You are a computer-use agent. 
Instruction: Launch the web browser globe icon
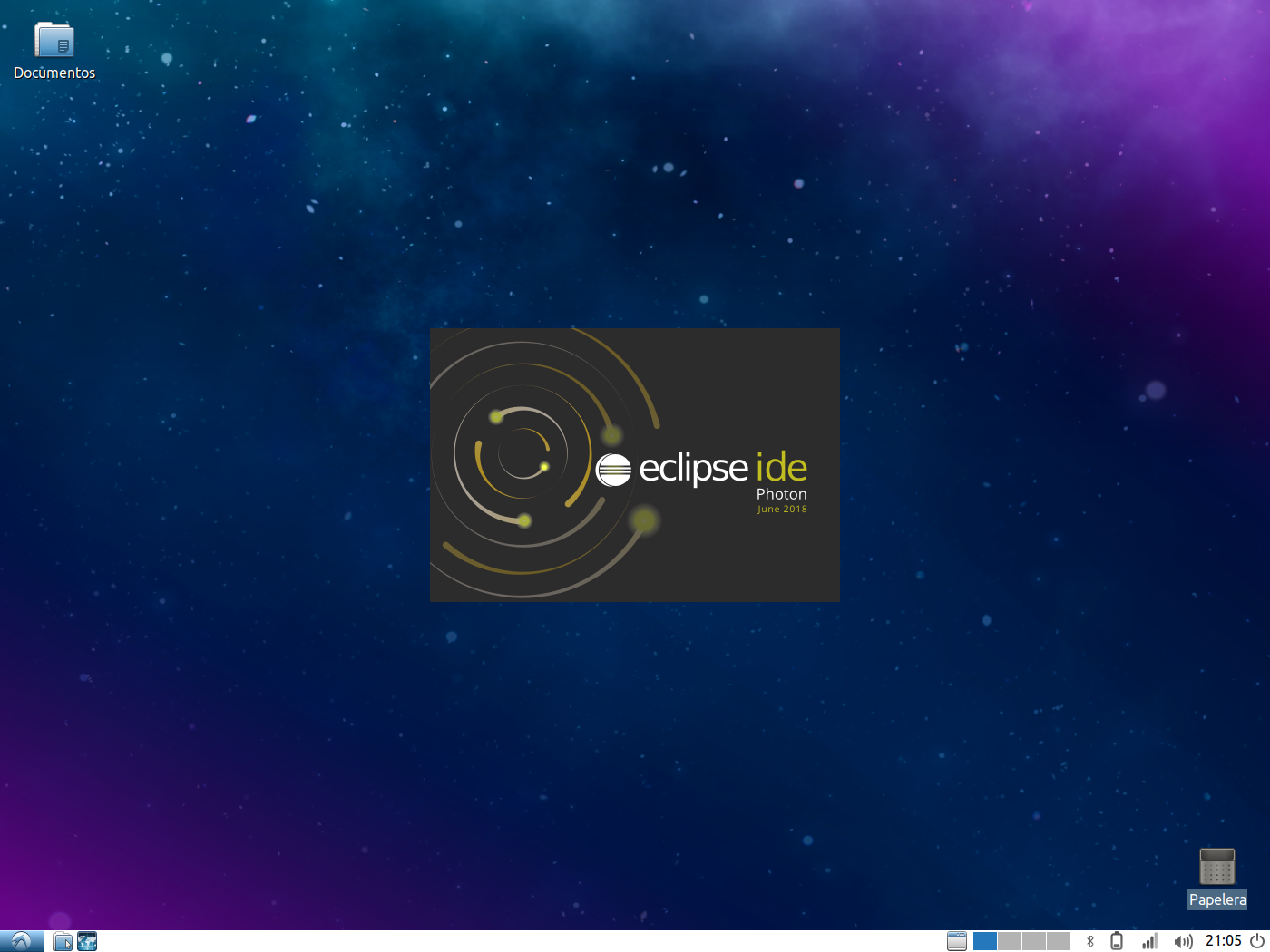(x=87, y=941)
